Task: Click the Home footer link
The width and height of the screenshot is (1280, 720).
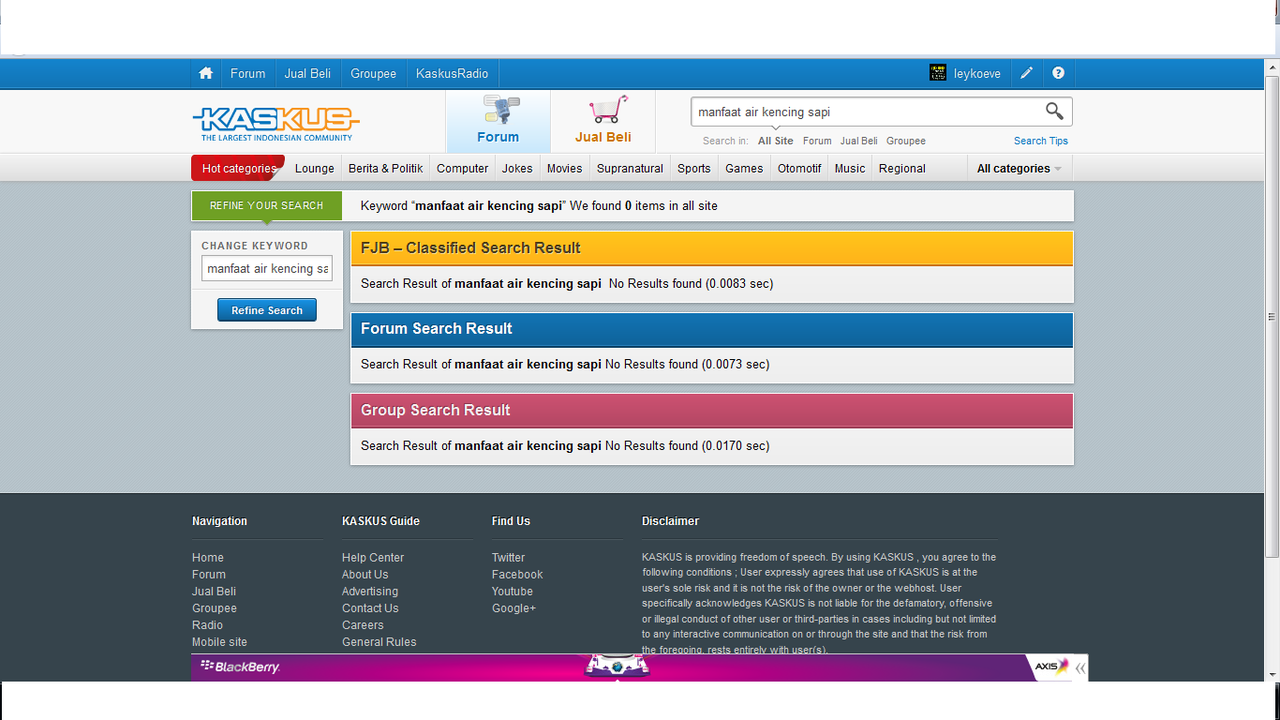Action: pyautogui.click(x=208, y=558)
